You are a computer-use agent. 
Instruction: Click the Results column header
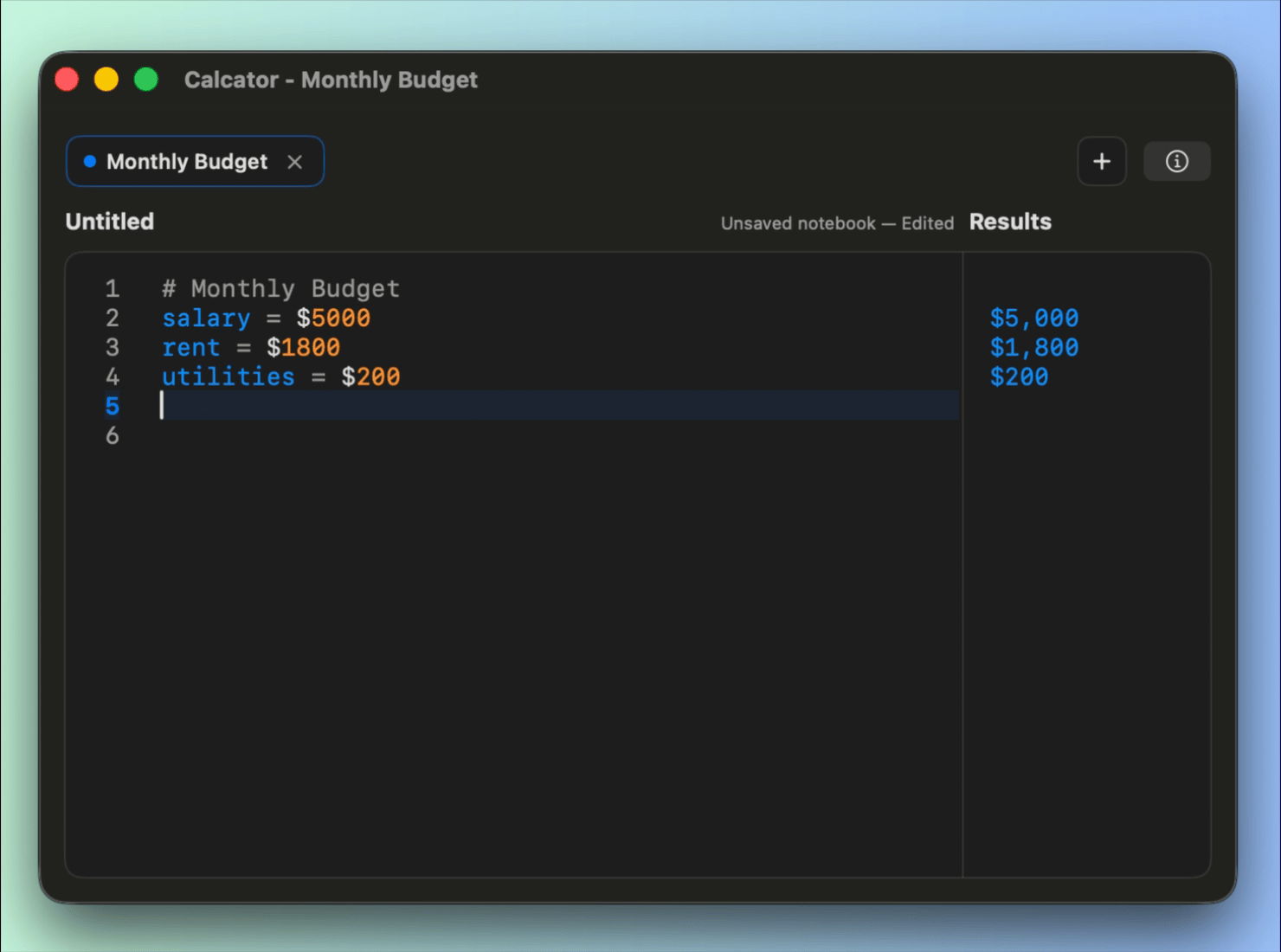tap(1009, 222)
